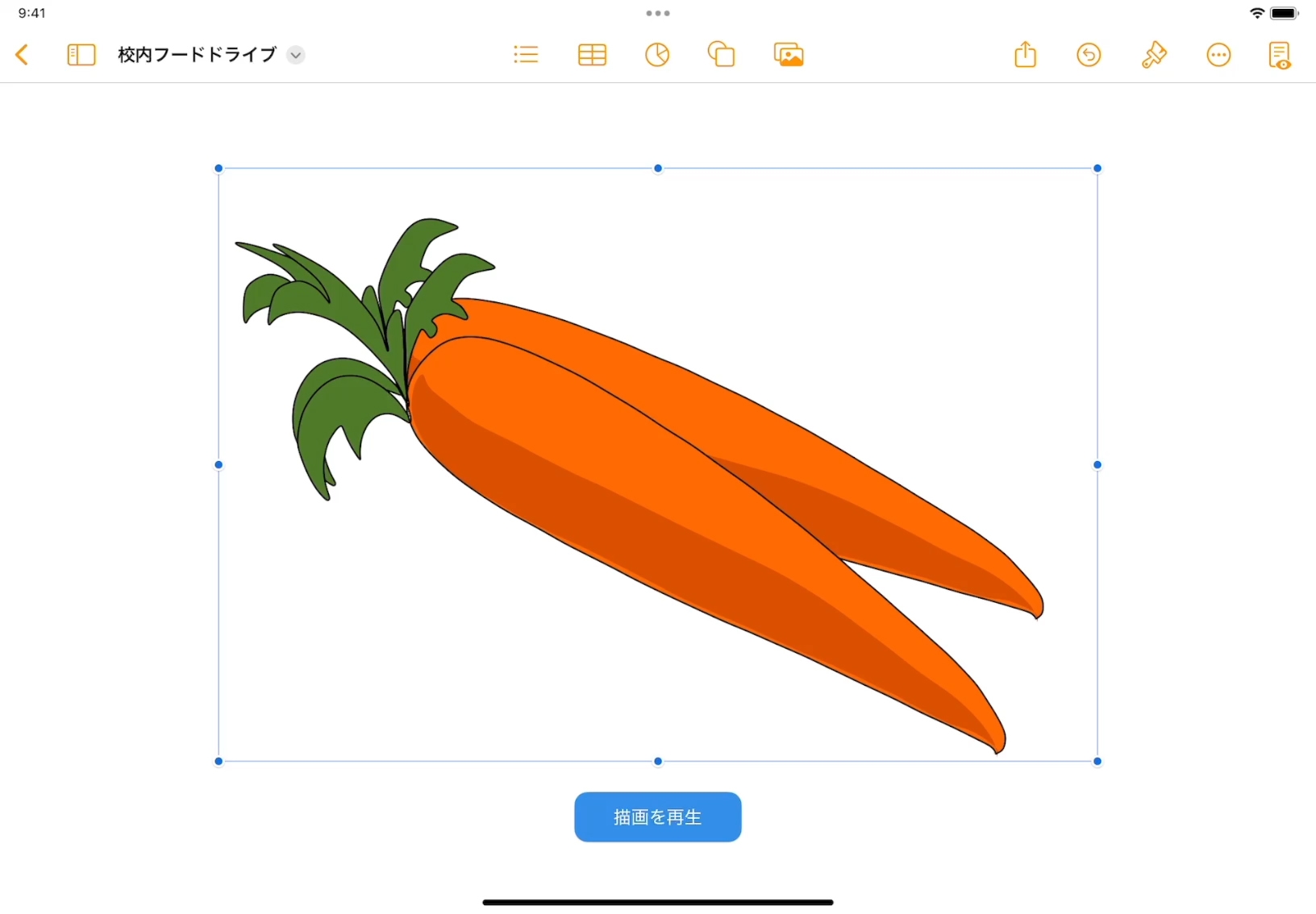This screenshot has height=914, width=1316.
Task: Select the bottom-right resize handle
Action: click(1097, 761)
